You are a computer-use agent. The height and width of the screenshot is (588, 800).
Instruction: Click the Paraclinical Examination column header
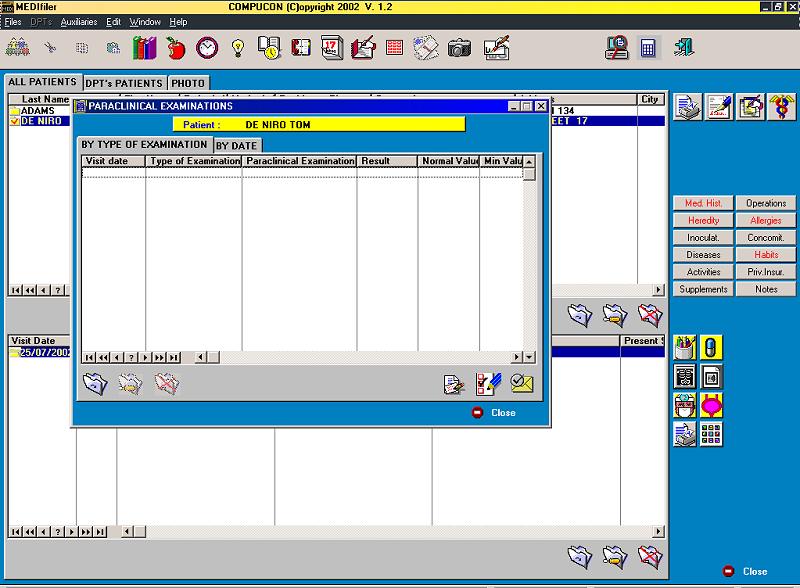coord(299,161)
